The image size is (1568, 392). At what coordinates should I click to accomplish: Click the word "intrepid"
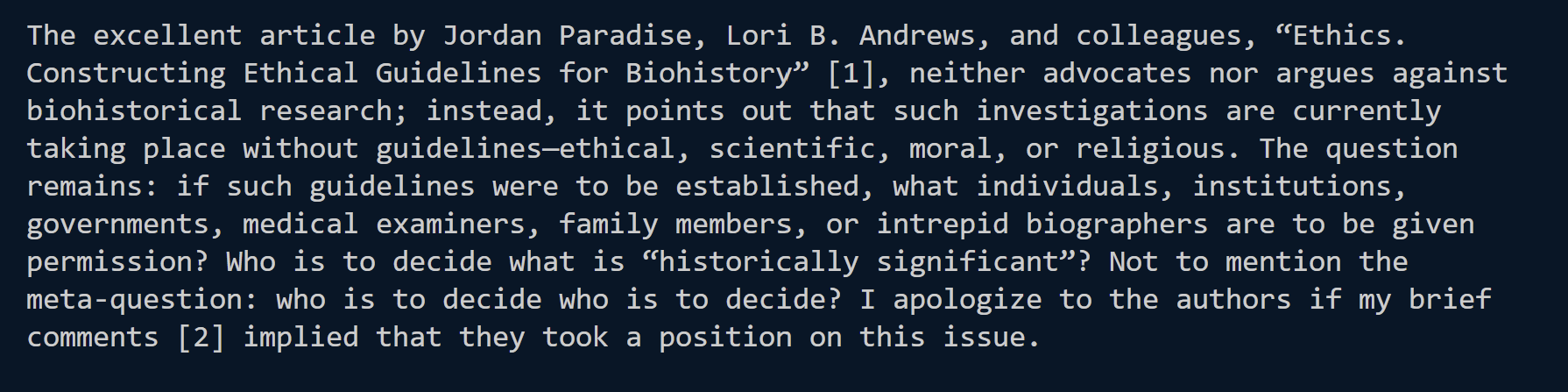pyautogui.click(x=942, y=225)
